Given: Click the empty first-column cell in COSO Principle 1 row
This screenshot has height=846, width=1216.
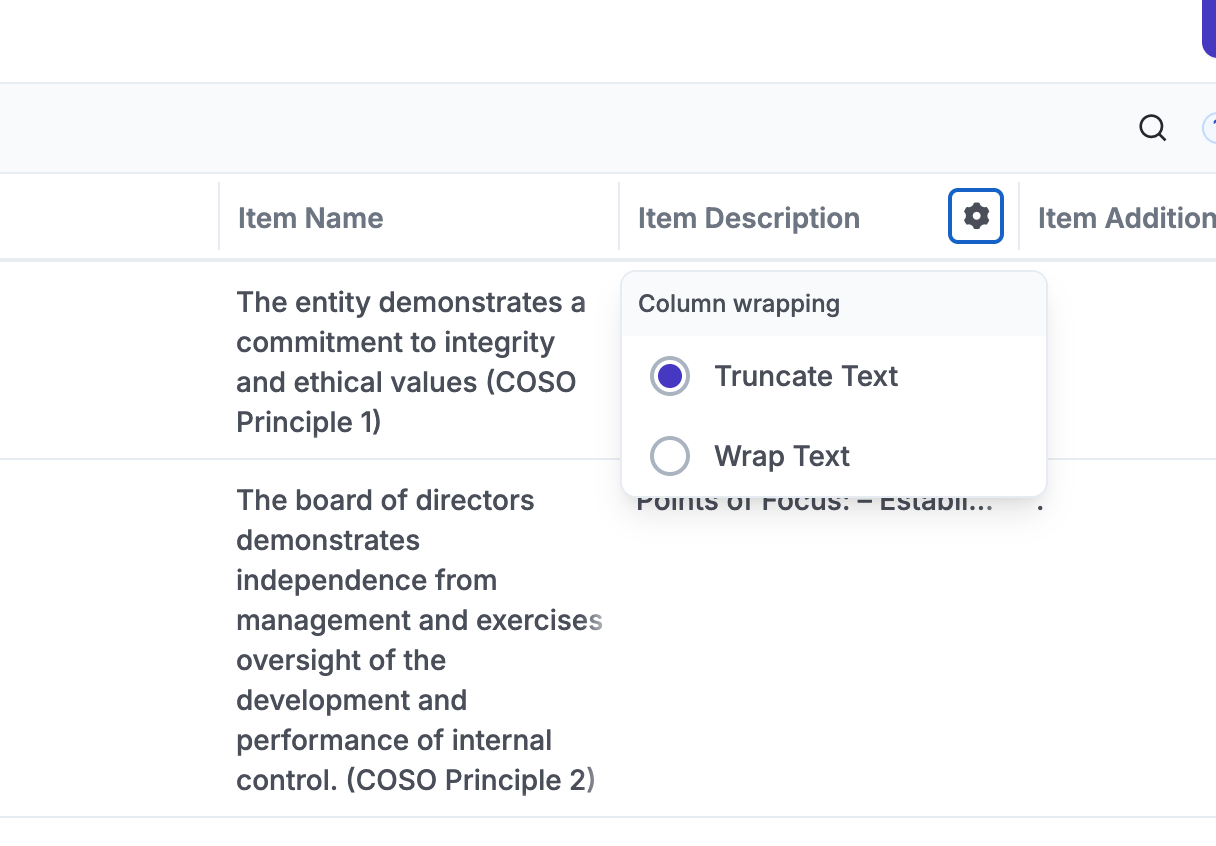Looking at the screenshot, I should point(108,360).
